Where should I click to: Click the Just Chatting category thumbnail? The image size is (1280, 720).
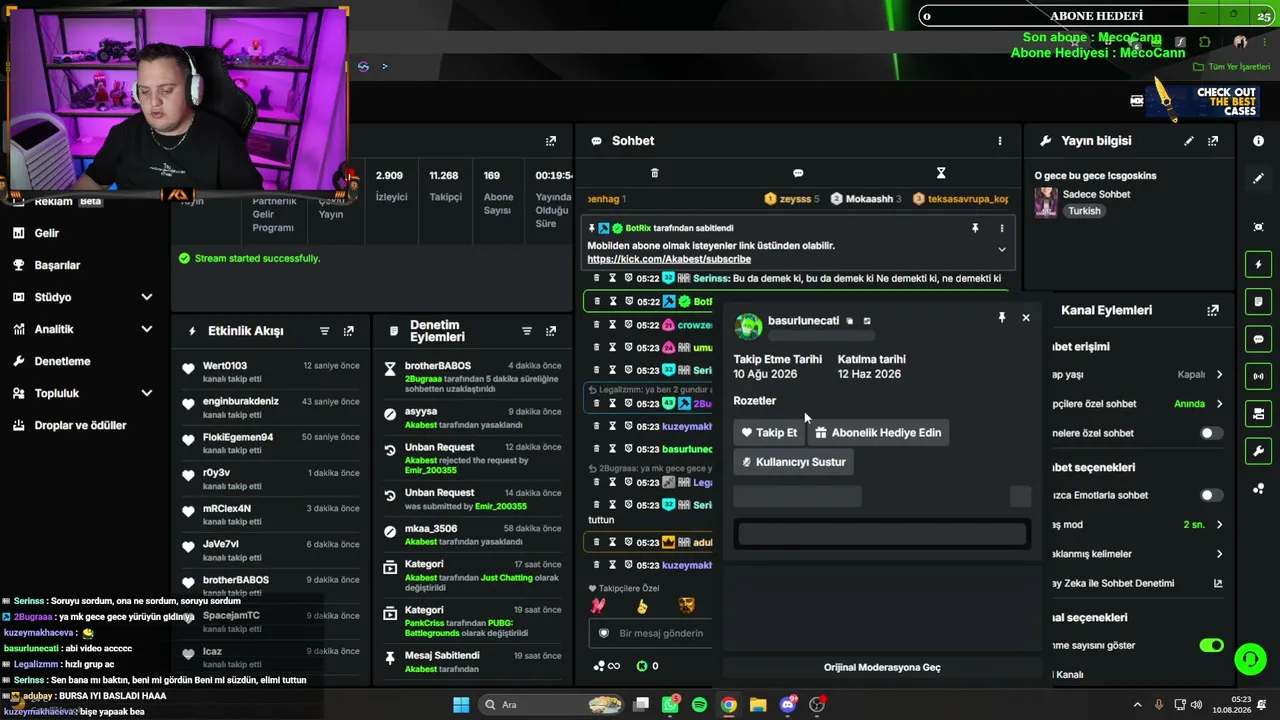tap(1046, 202)
